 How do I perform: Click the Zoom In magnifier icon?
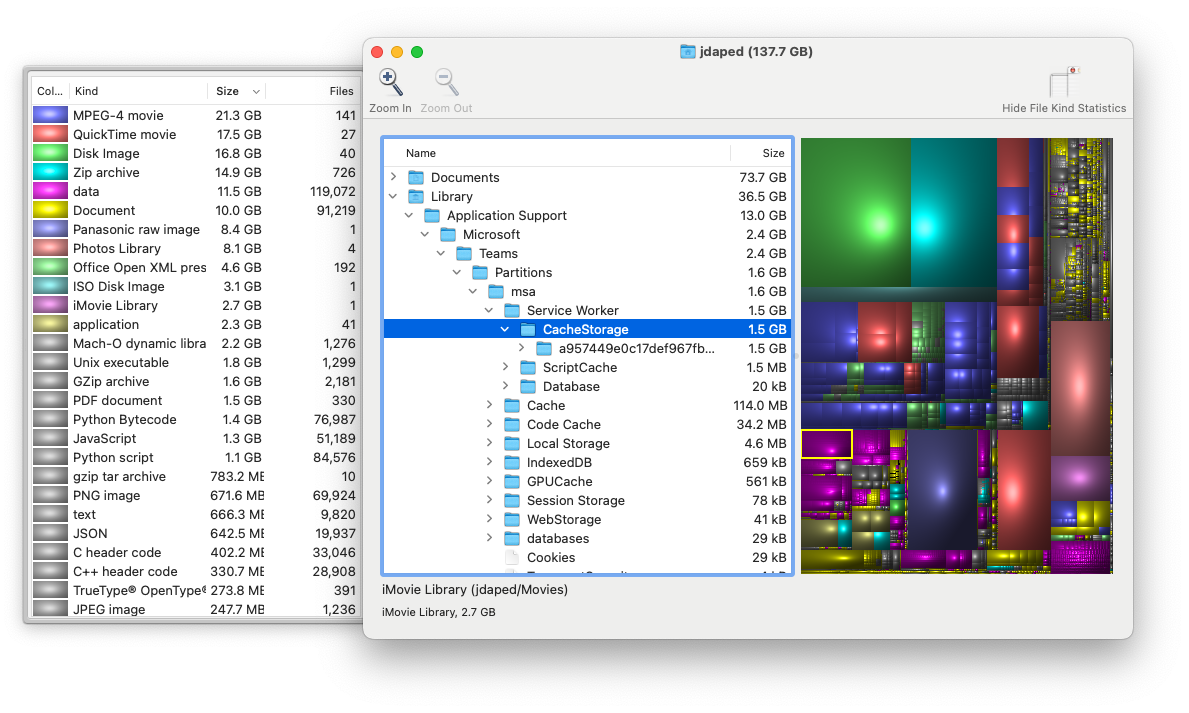pyautogui.click(x=389, y=81)
